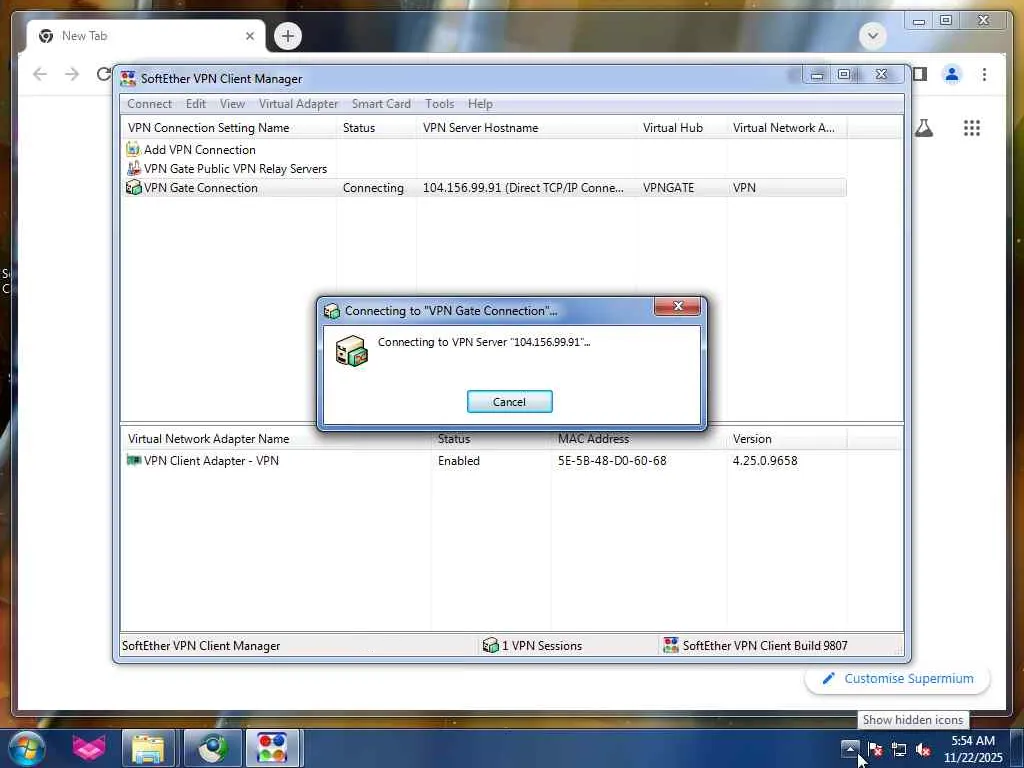This screenshot has width=1024, height=768.
Task: Open the labs flask icon on New Tab
Action: coord(923,128)
